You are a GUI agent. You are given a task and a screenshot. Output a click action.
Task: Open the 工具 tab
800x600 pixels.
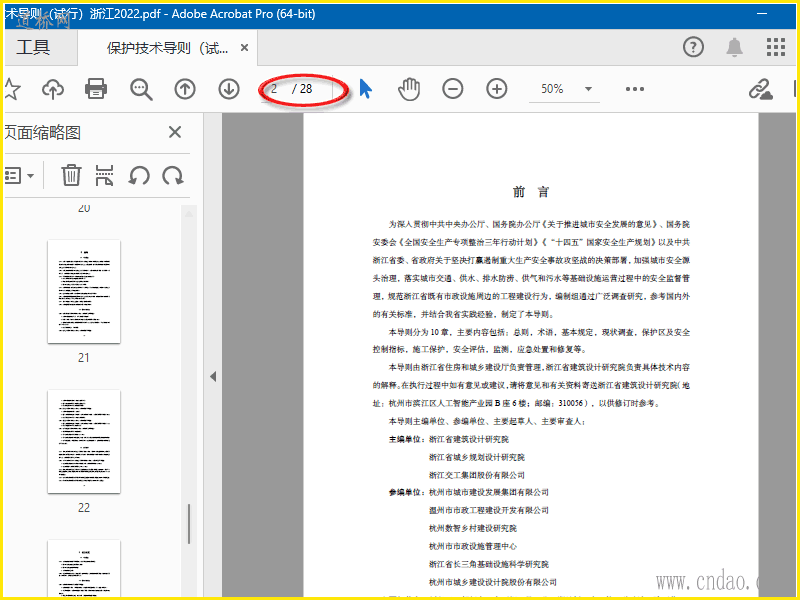point(33,47)
